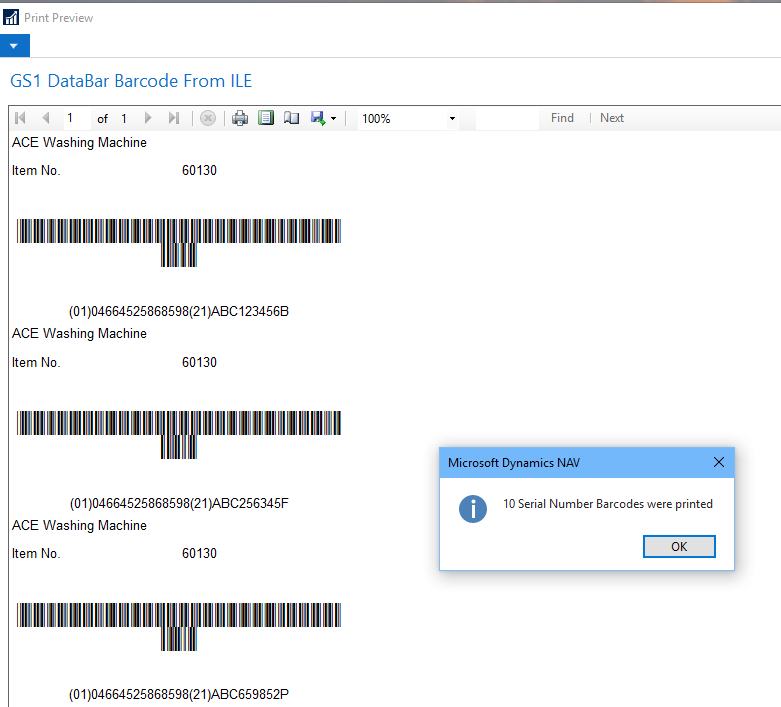Click the current page number field
The image size is (781, 707).
76,118
